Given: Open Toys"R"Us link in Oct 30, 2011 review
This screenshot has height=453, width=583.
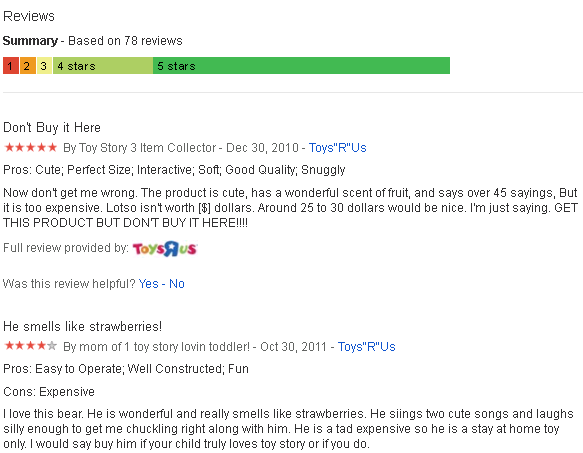Looking at the screenshot, I should point(366,347).
